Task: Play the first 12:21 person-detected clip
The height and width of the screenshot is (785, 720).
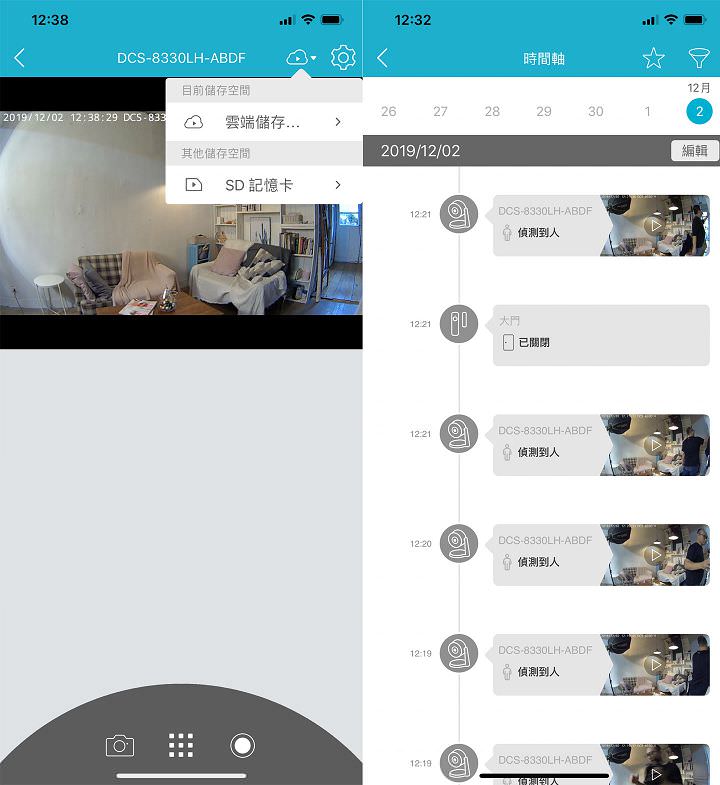Action: [x=655, y=225]
